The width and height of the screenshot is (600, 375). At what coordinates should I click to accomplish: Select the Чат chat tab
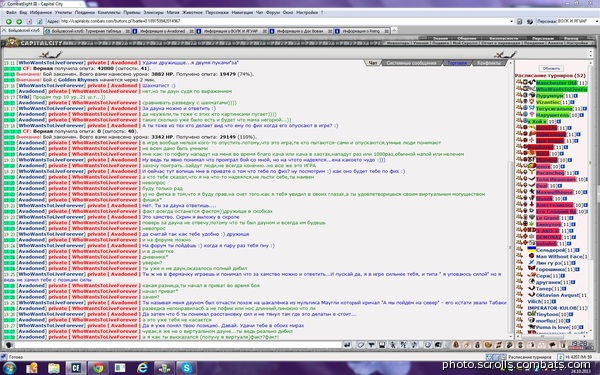click(x=373, y=63)
